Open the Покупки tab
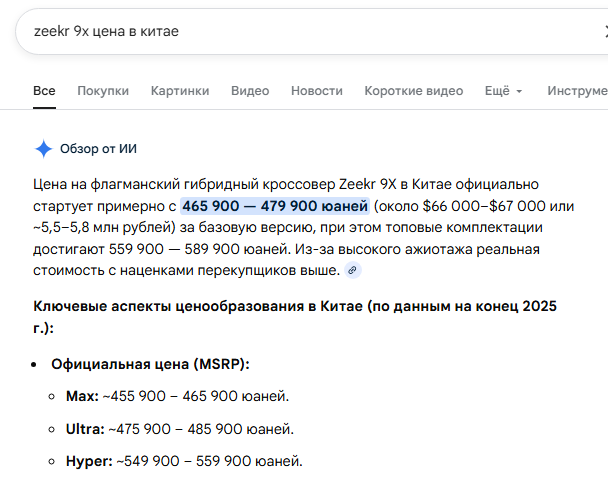This screenshot has height=482, width=608. [103, 91]
